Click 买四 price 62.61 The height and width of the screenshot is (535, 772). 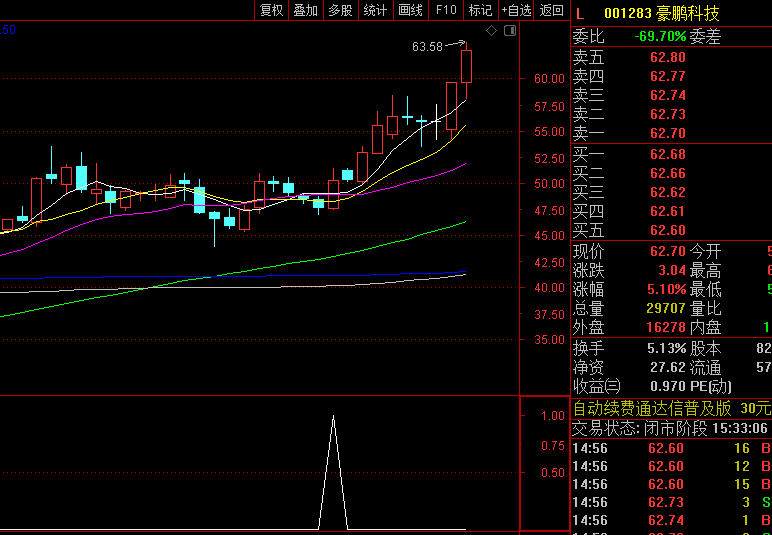click(x=668, y=211)
